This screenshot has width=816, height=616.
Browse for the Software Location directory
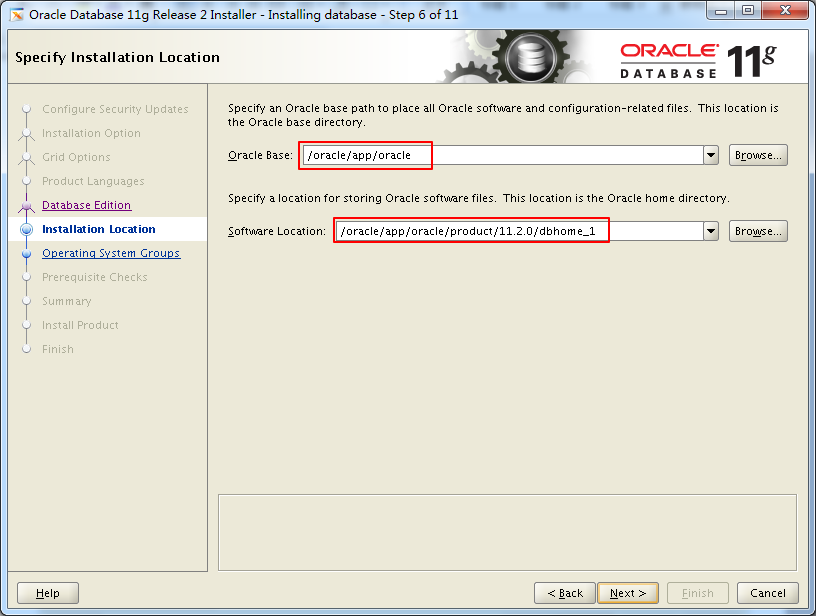758,231
